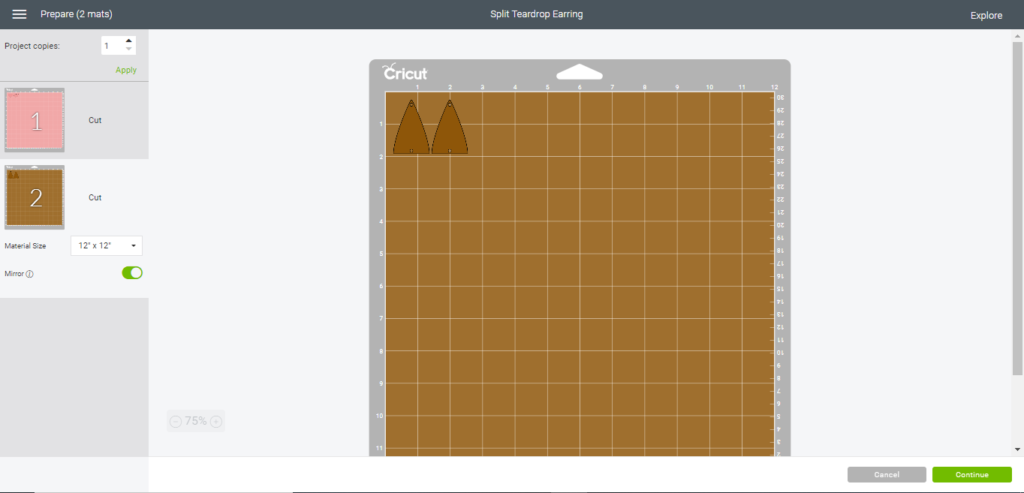Click Explore in the top bar
The image size is (1024, 493).
coord(986,16)
